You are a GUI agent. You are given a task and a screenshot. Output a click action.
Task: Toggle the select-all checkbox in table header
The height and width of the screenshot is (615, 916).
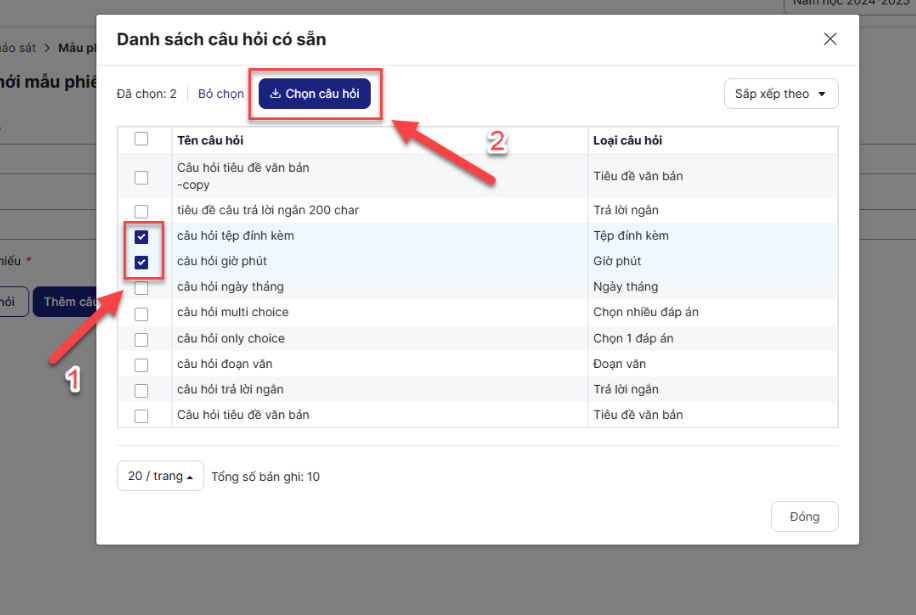point(141,140)
